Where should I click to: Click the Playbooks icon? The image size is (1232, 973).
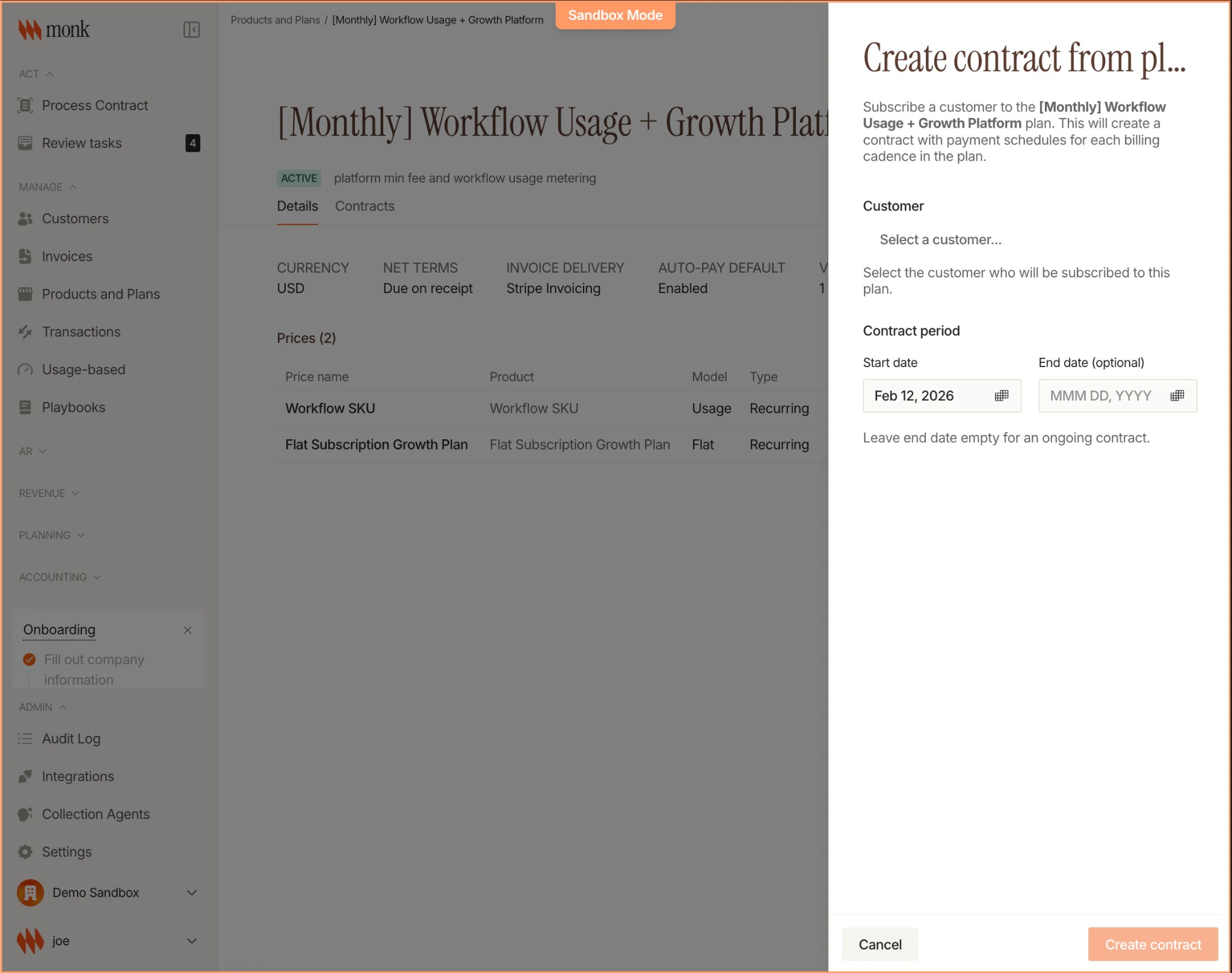[25, 407]
